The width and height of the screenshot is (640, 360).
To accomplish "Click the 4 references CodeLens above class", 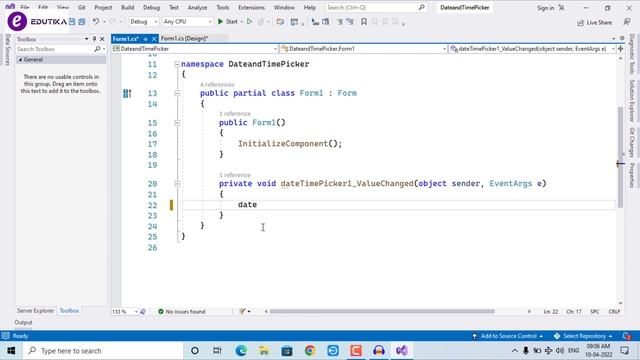I will pyautogui.click(x=217, y=84).
